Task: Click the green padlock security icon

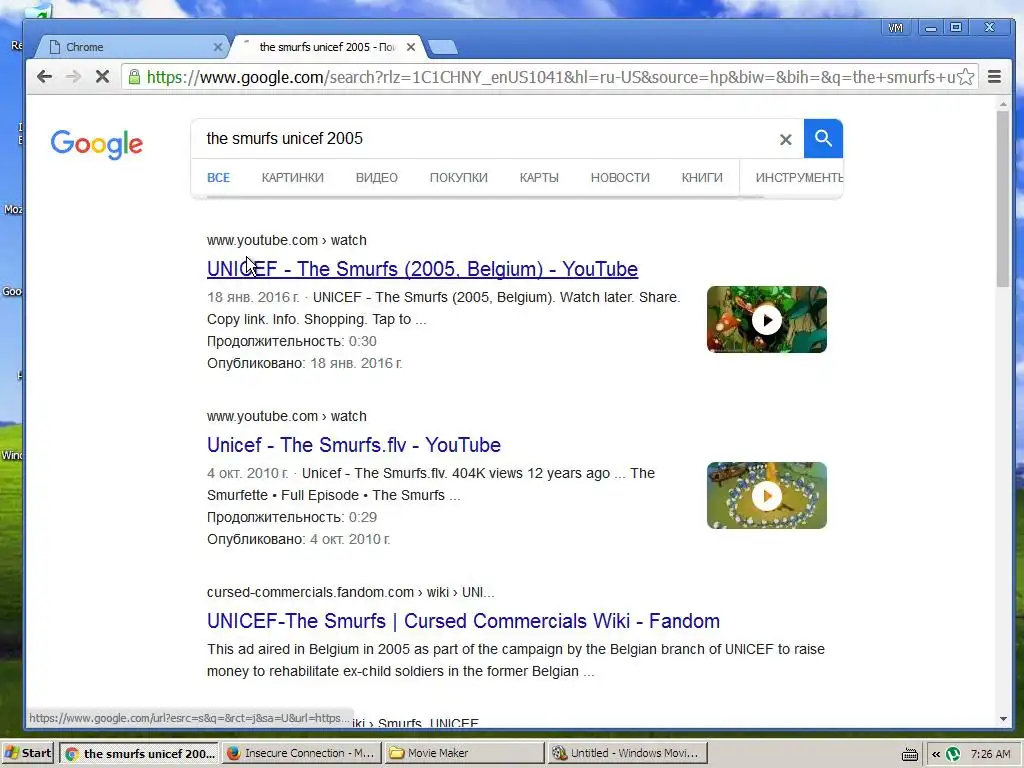Action: point(134,77)
